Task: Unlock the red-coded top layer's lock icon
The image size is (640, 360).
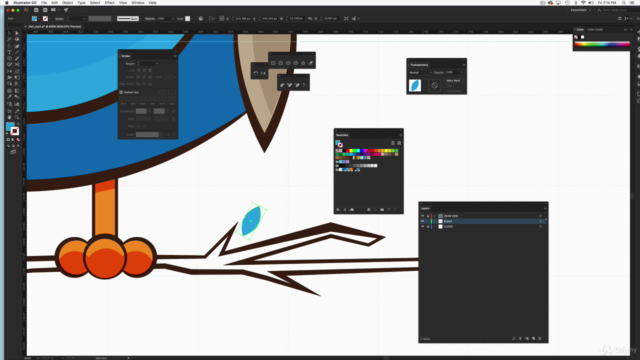Action: [x=428, y=216]
